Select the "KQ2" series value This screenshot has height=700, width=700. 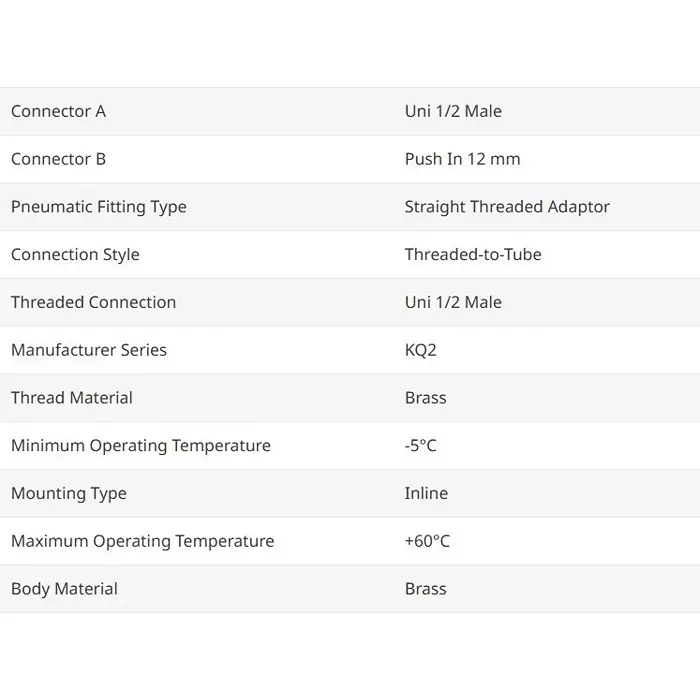pyautogui.click(x=421, y=350)
